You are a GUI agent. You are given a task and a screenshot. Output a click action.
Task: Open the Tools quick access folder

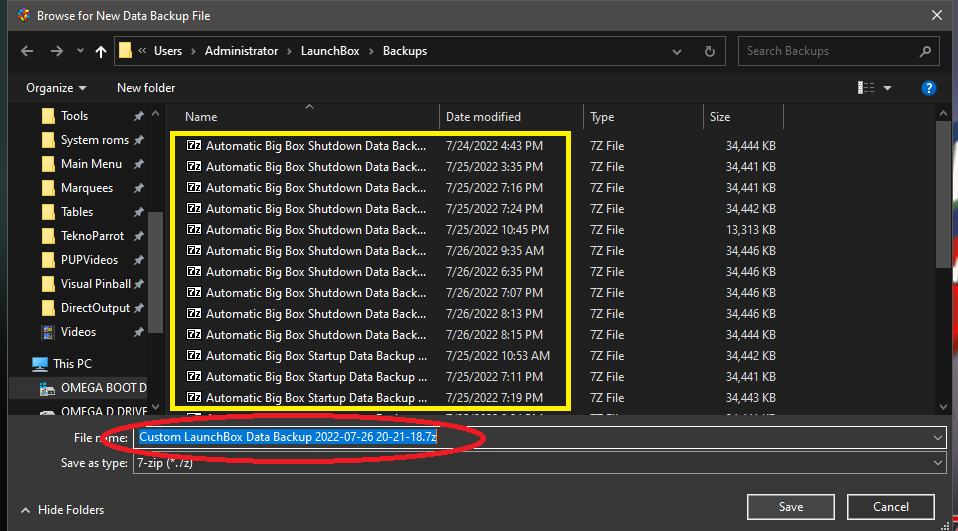[75, 116]
